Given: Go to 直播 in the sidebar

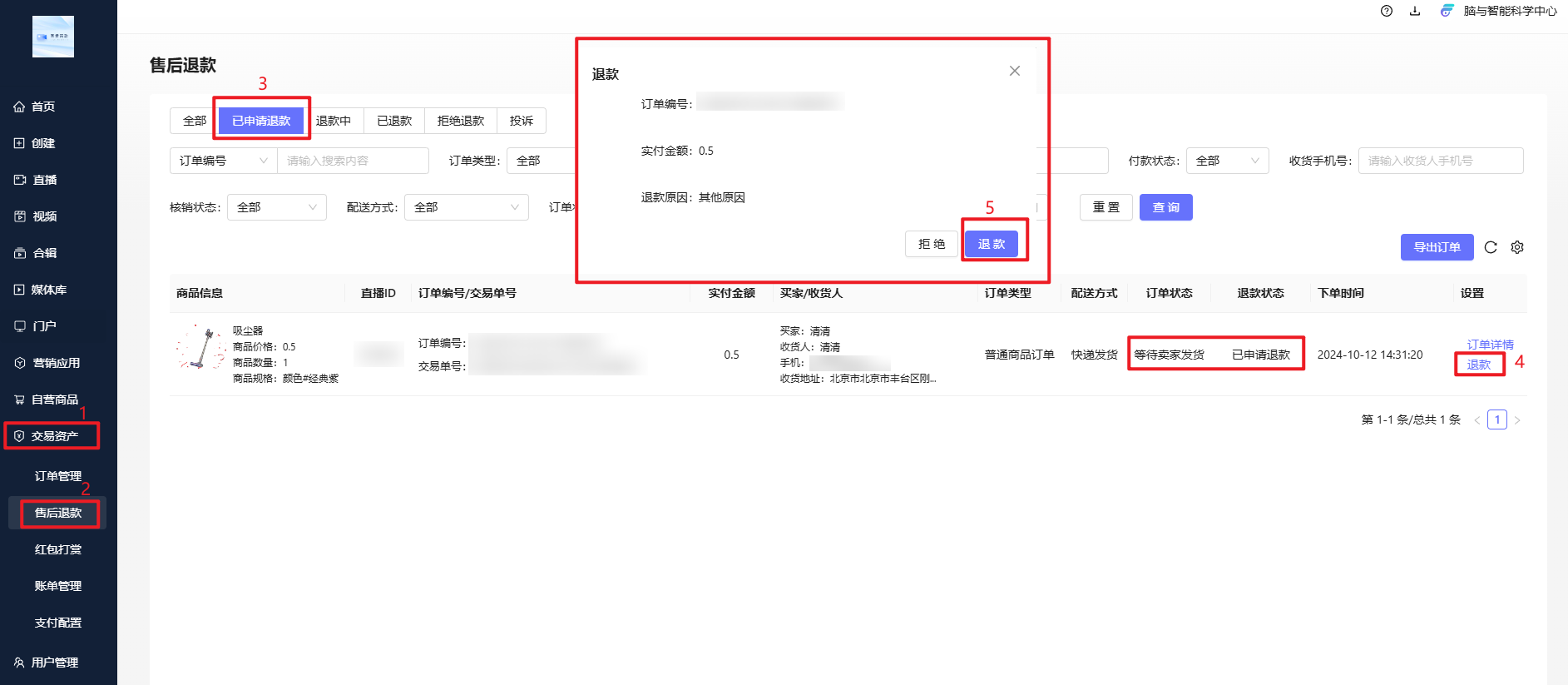Looking at the screenshot, I should [x=44, y=180].
